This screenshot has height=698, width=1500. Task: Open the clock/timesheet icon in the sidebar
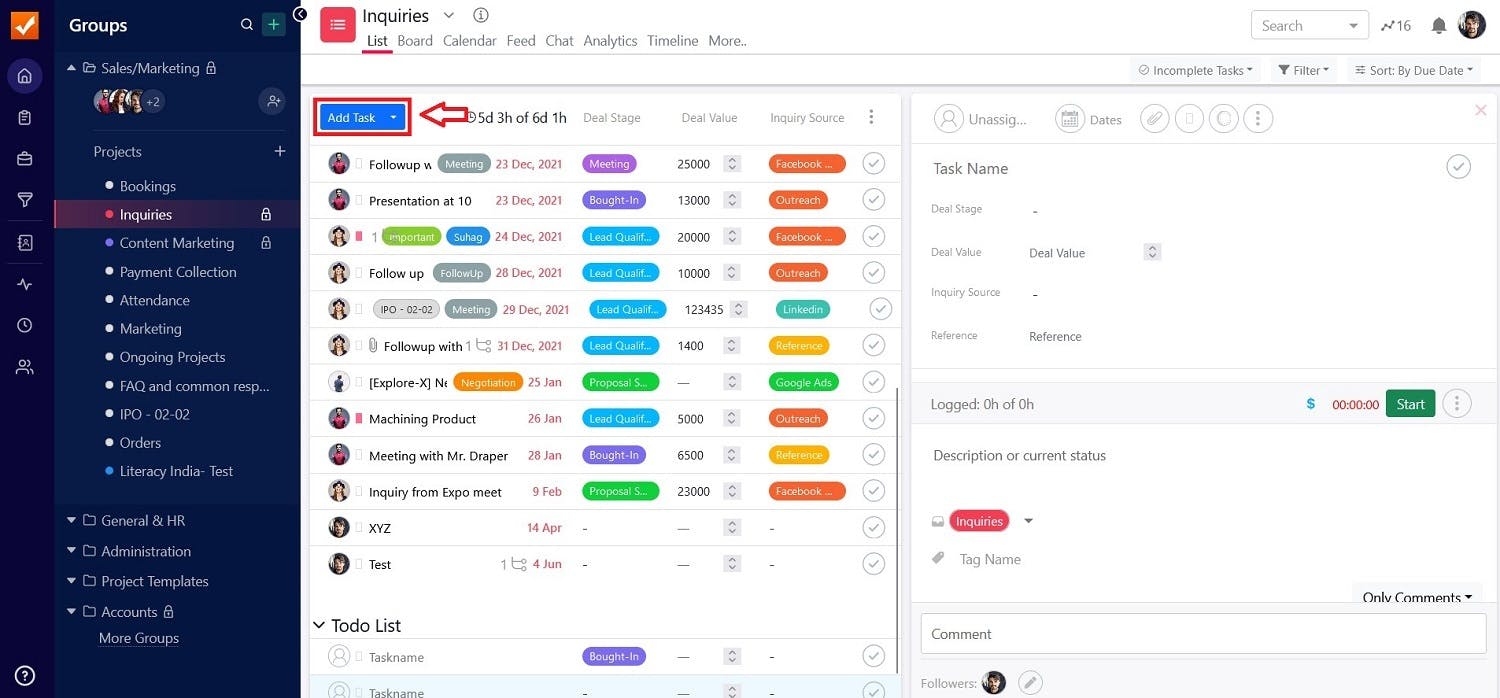[25, 324]
